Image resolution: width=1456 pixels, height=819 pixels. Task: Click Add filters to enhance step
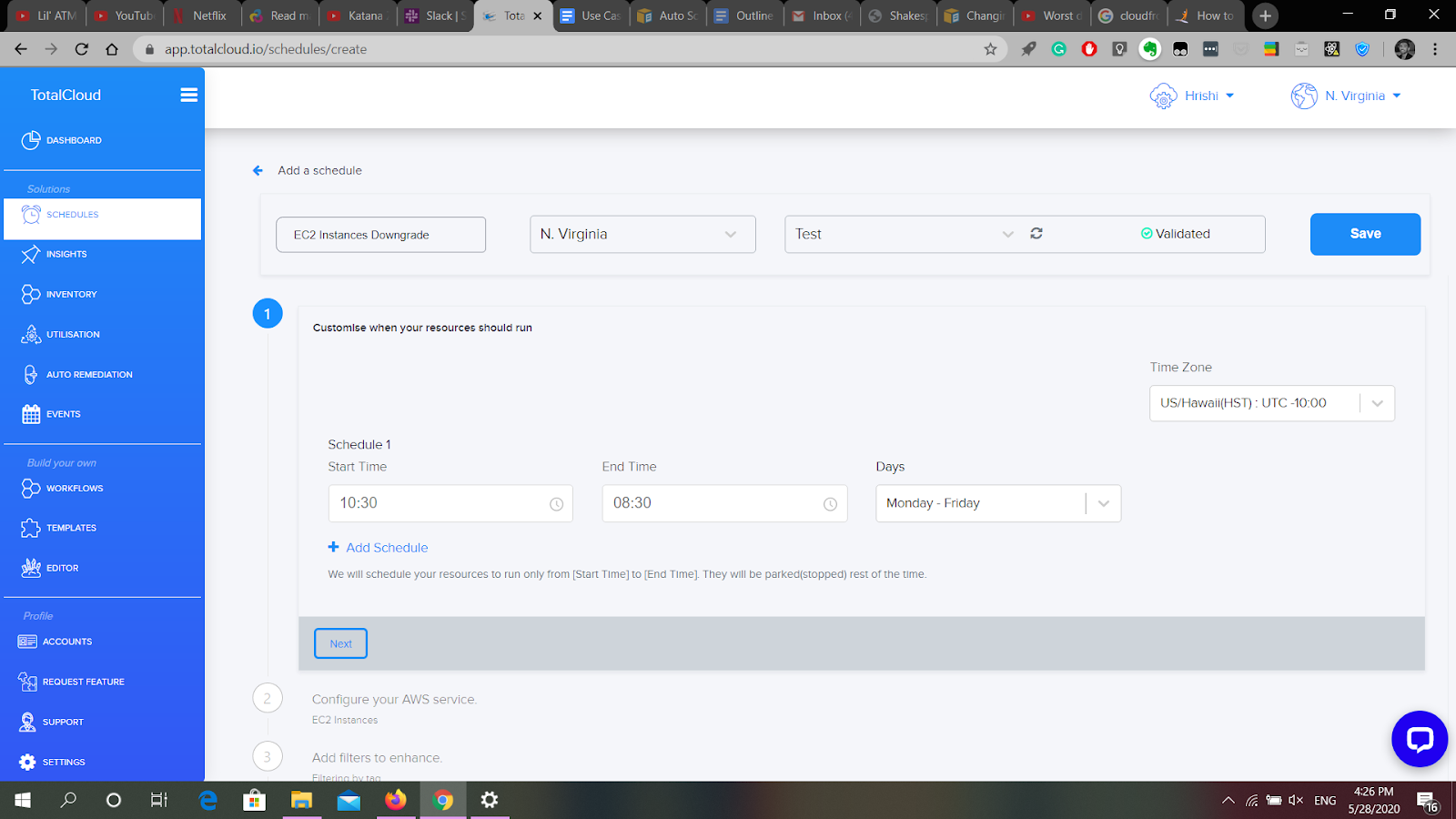(377, 758)
